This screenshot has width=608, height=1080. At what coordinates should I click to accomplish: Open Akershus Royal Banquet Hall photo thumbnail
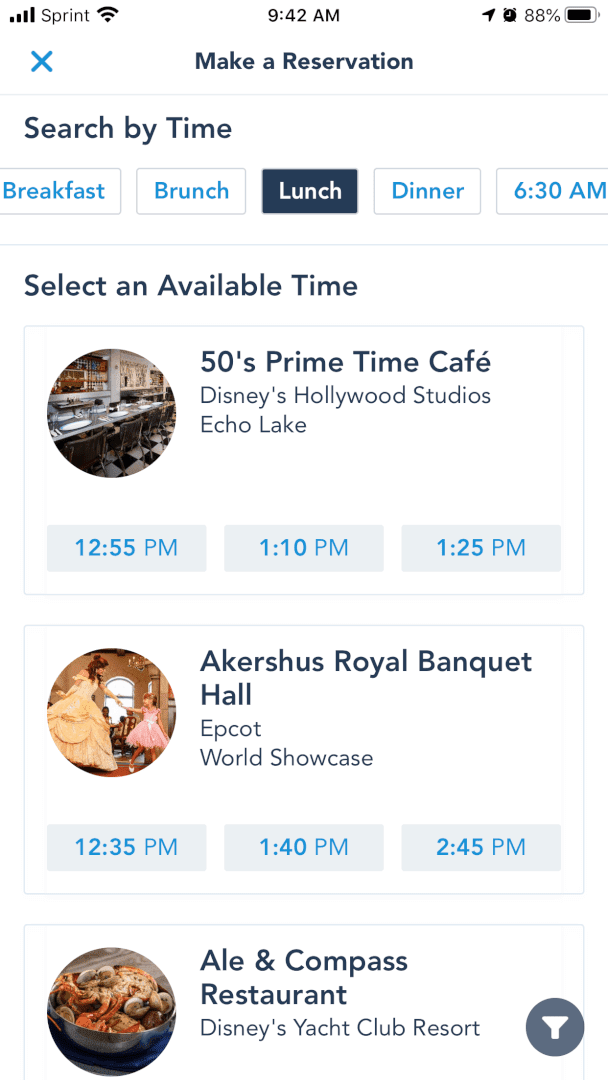click(x=112, y=712)
